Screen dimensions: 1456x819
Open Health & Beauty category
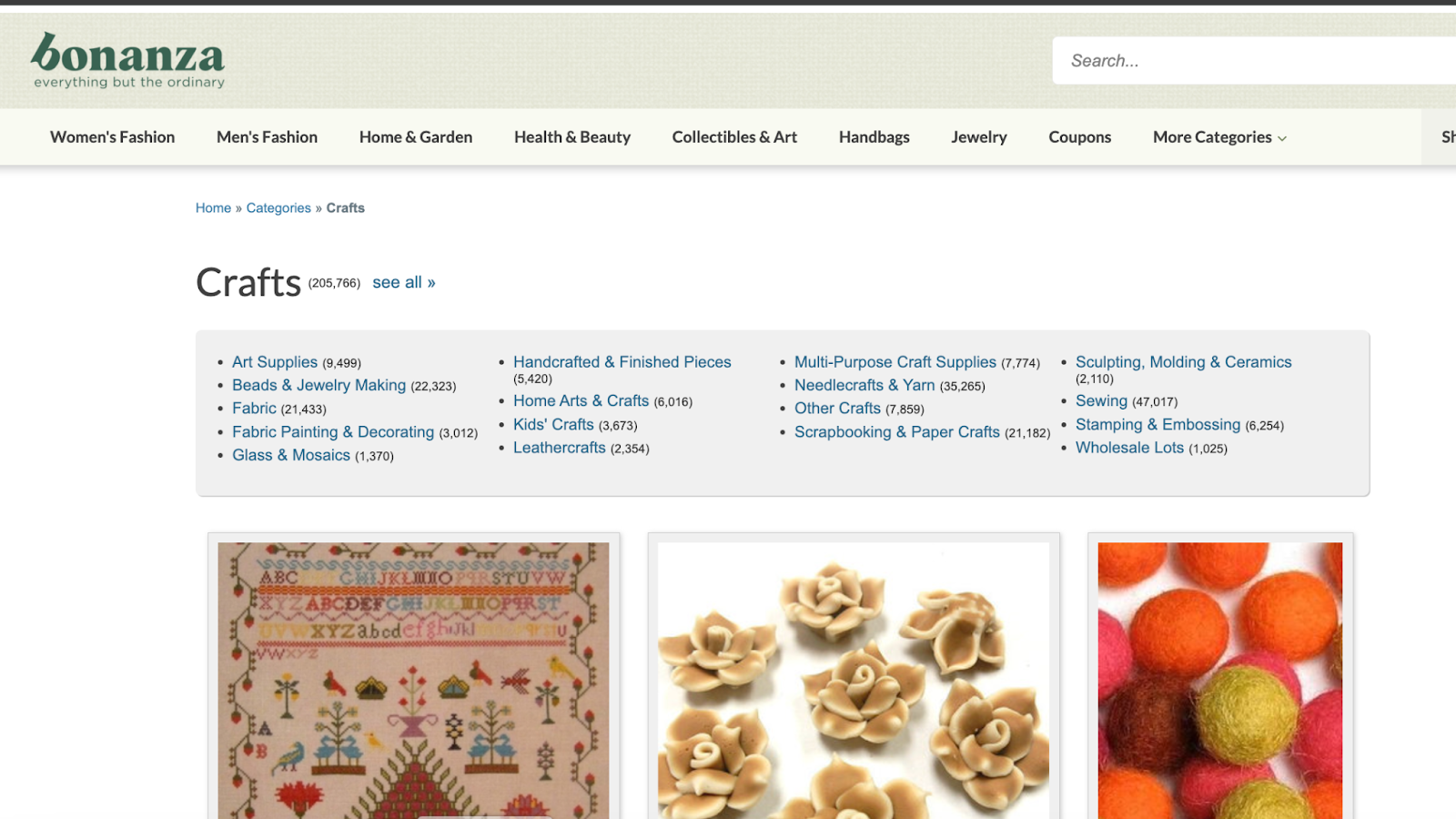point(572,137)
